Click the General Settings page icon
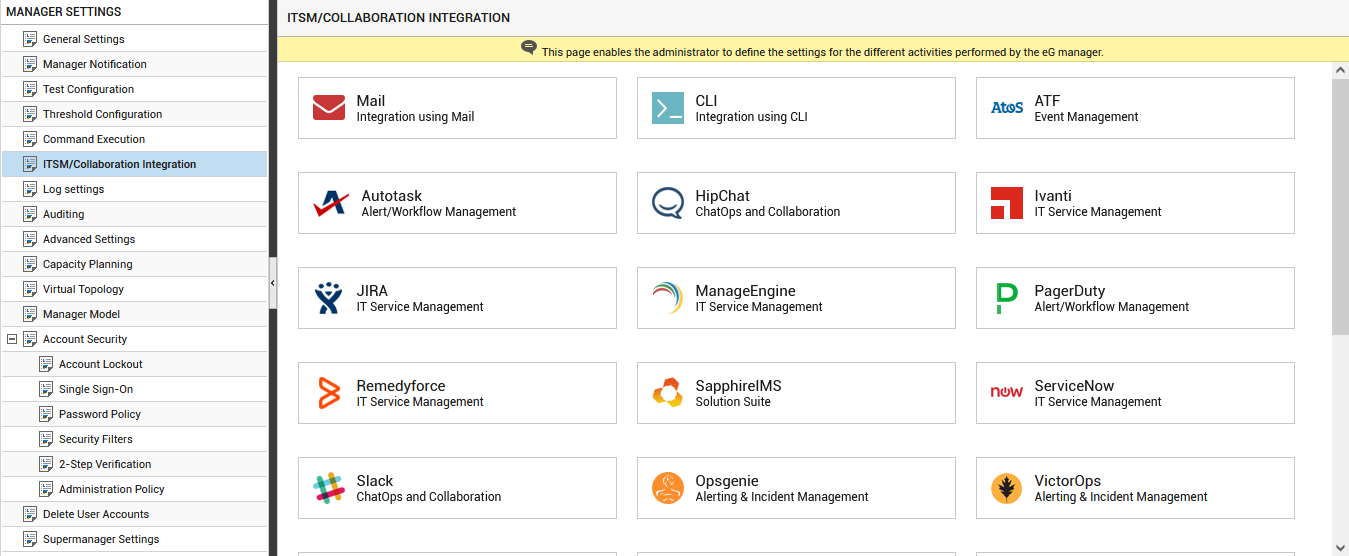 pyautogui.click(x=30, y=39)
